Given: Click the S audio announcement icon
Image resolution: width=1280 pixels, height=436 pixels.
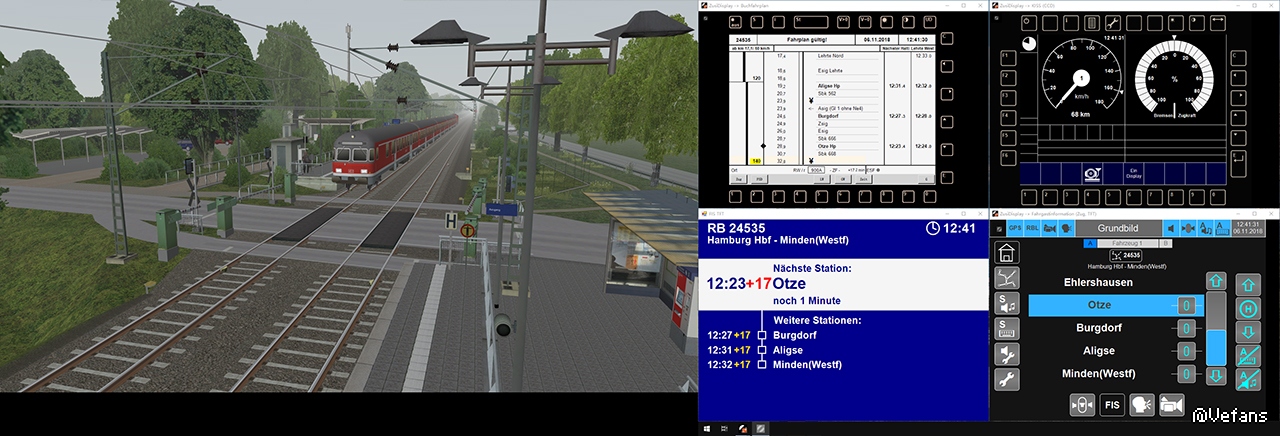Looking at the screenshot, I should click(x=1007, y=303).
